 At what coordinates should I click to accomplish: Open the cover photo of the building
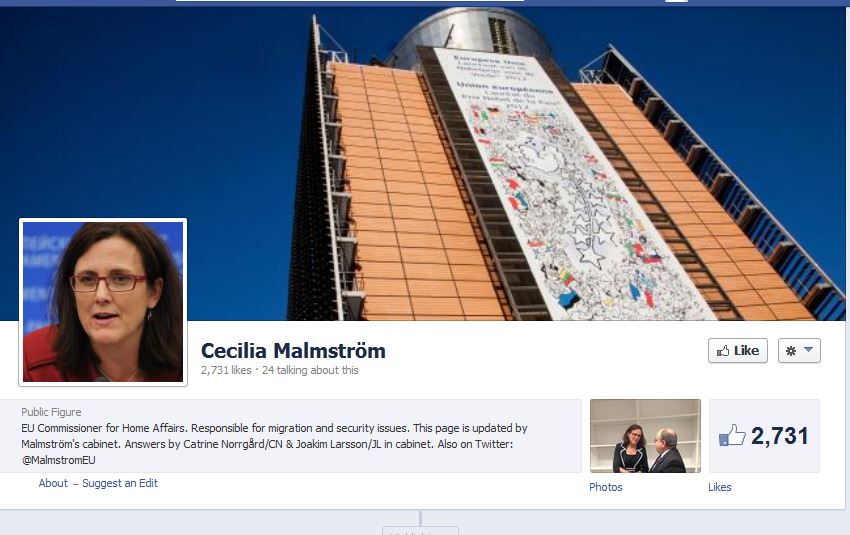click(x=423, y=163)
